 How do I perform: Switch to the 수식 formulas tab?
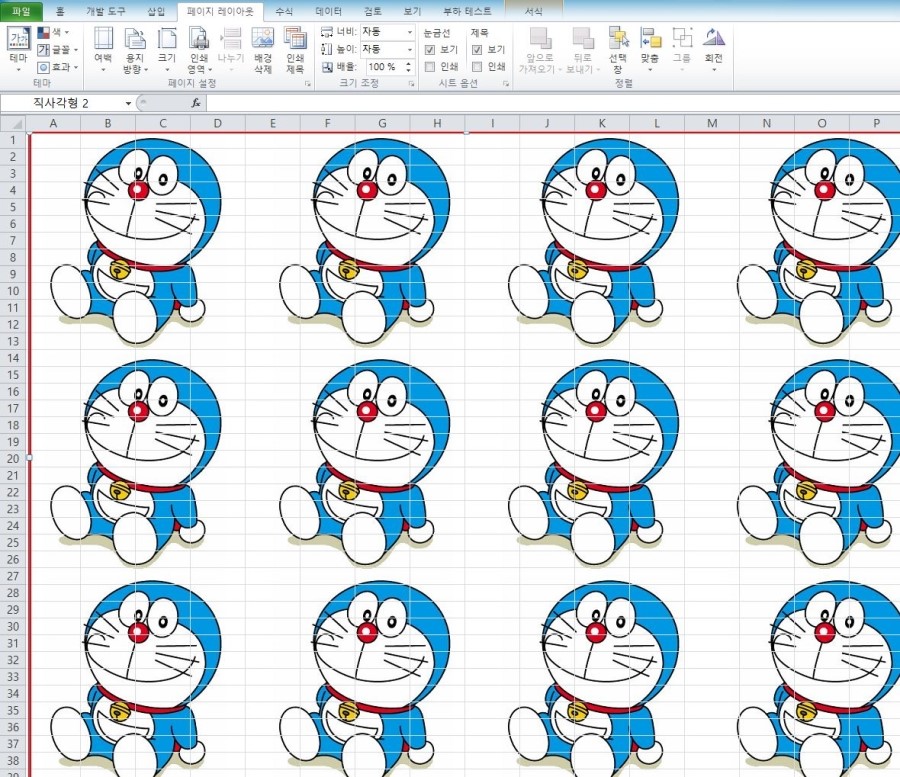click(x=284, y=11)
